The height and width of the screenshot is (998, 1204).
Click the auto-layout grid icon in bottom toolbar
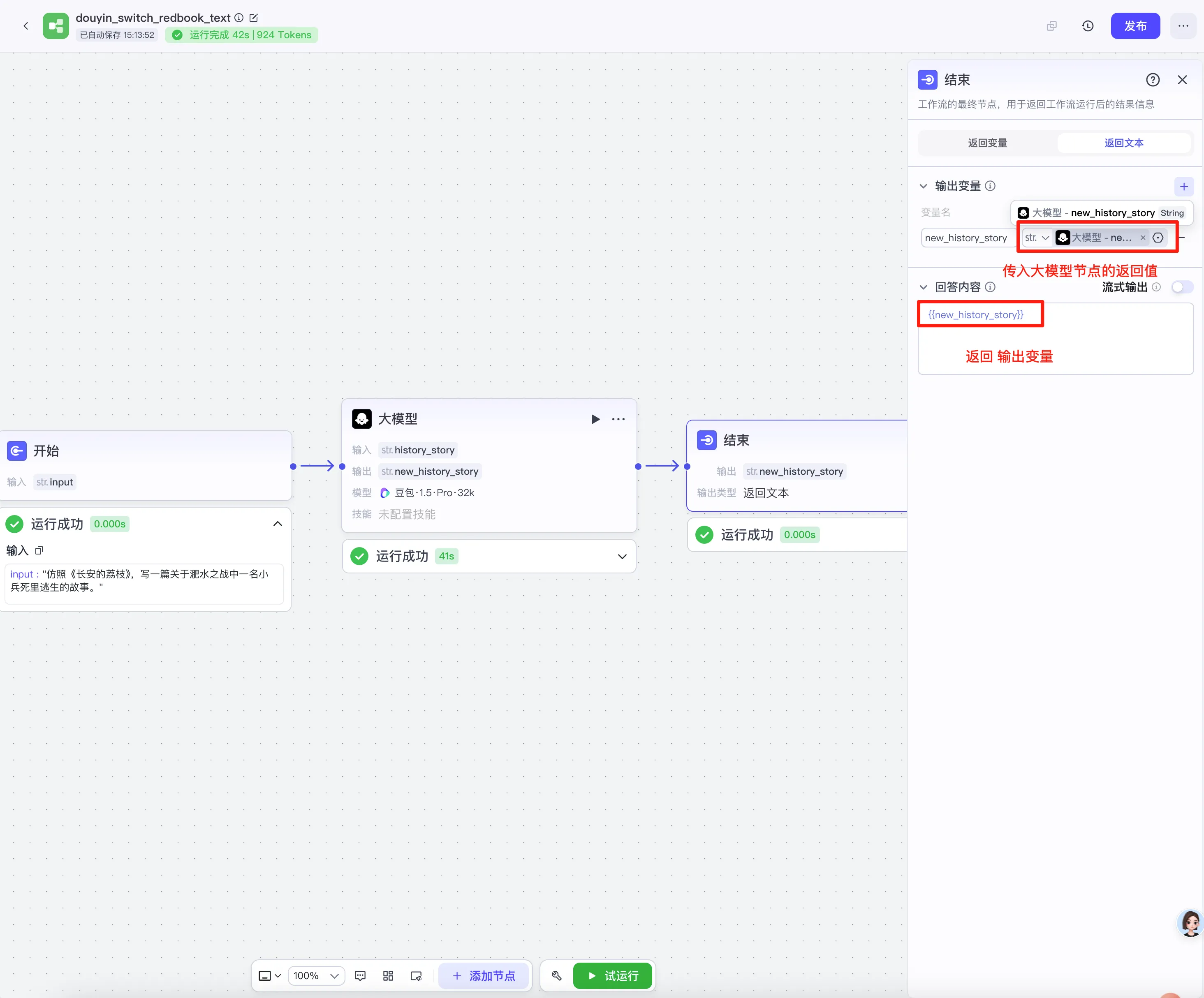(388, 976)
